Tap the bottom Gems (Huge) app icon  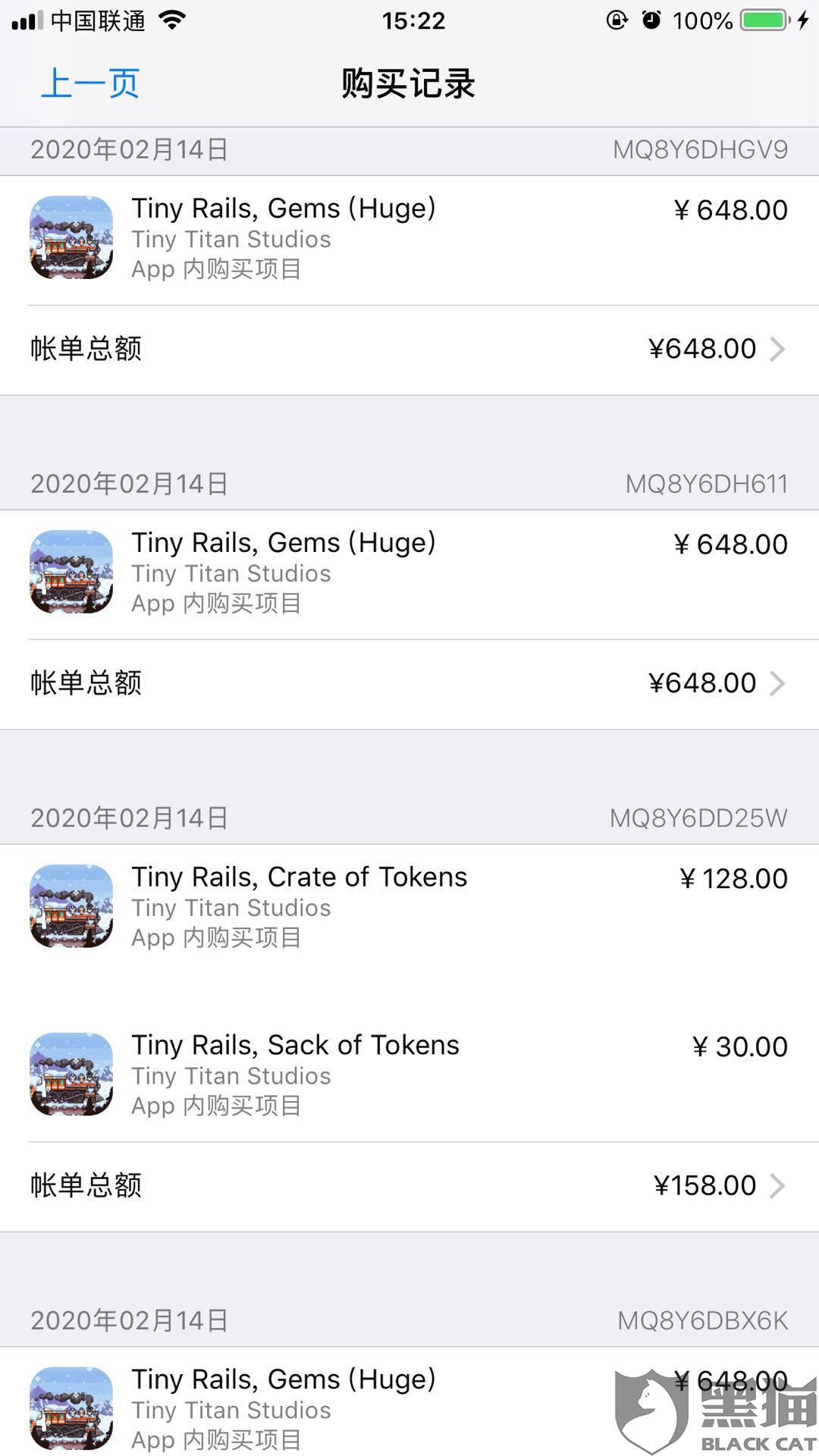pyautogui.click(x=71, y=1408)
